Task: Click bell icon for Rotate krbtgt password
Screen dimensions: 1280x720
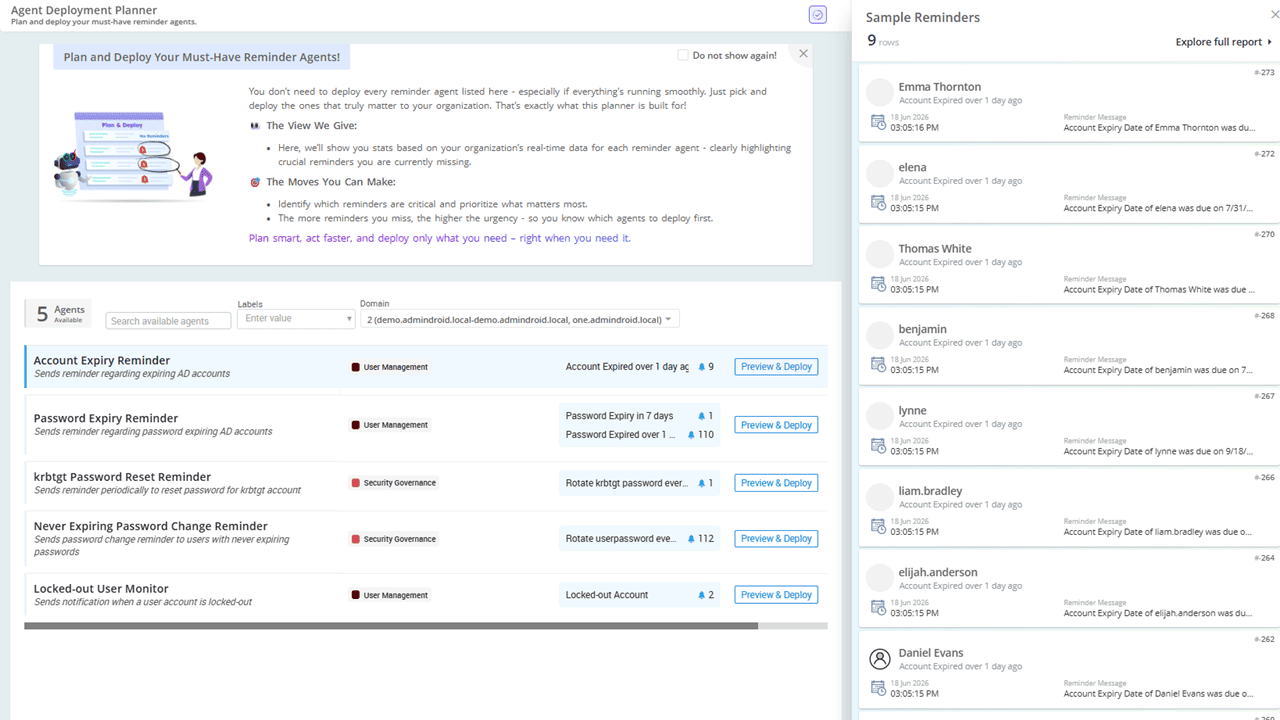Action: tap(701, 483)
